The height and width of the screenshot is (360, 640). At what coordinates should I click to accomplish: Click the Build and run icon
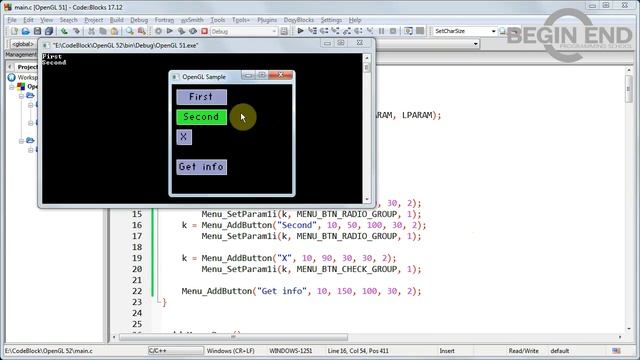tap(181, 31)
